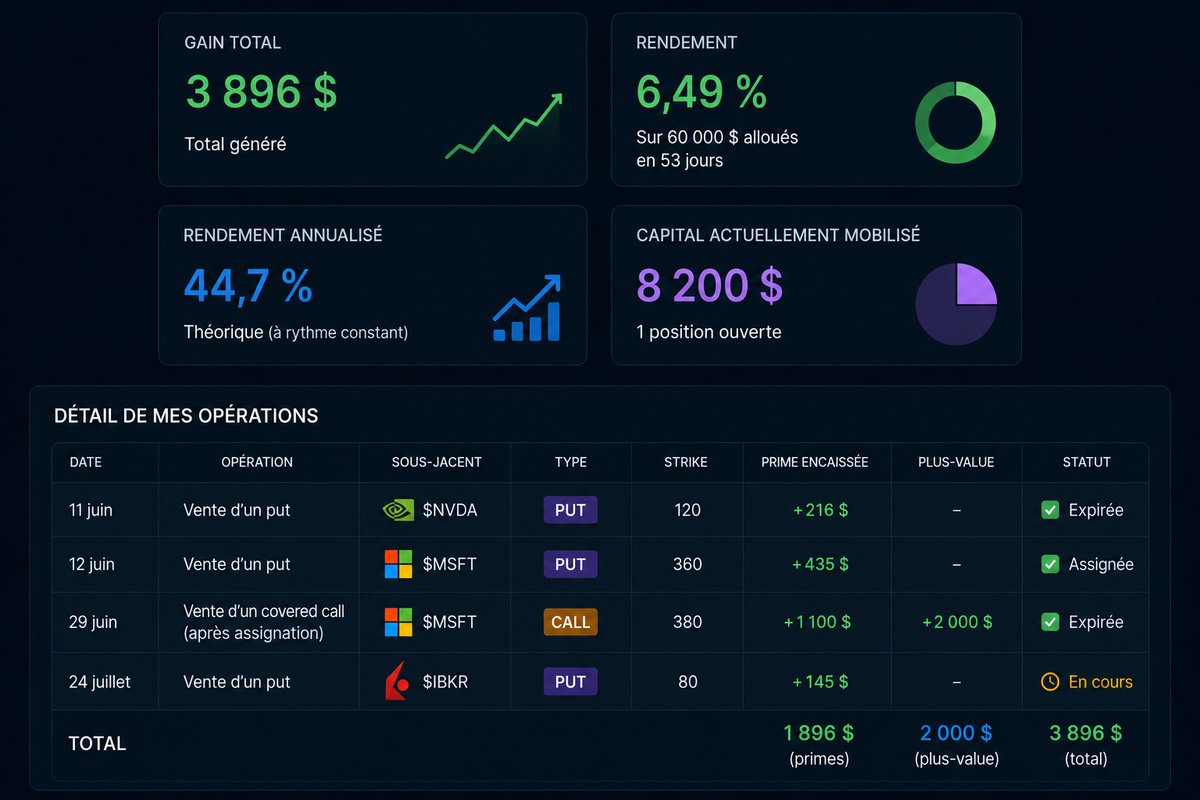Select the PLUS-VALUE column header
The image size is (1200, 800).
[956, 462]
